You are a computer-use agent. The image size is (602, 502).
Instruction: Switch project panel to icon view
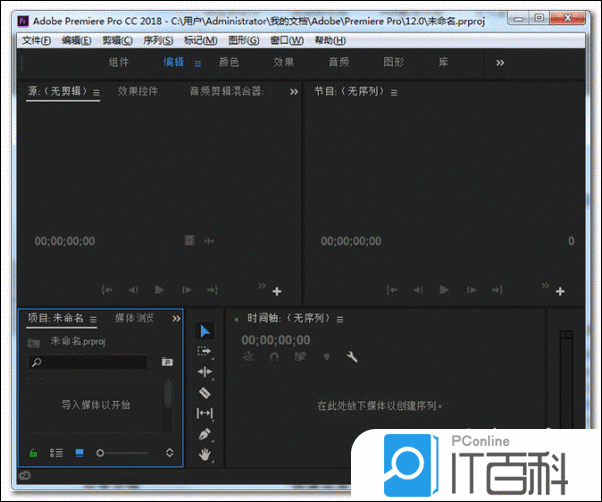coord(79,453)
